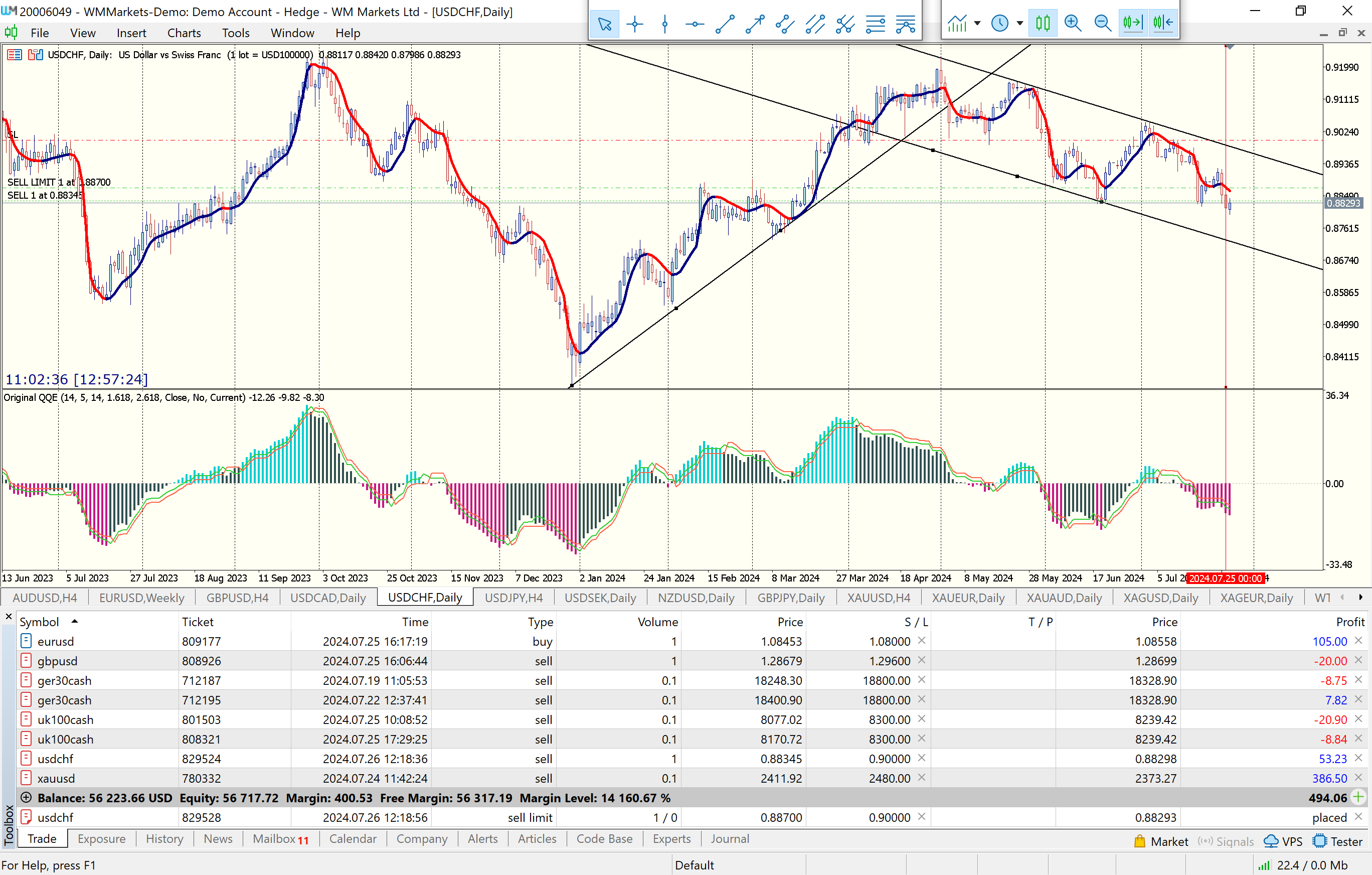Open the indicators list dropdown arrow

(978, 24)
